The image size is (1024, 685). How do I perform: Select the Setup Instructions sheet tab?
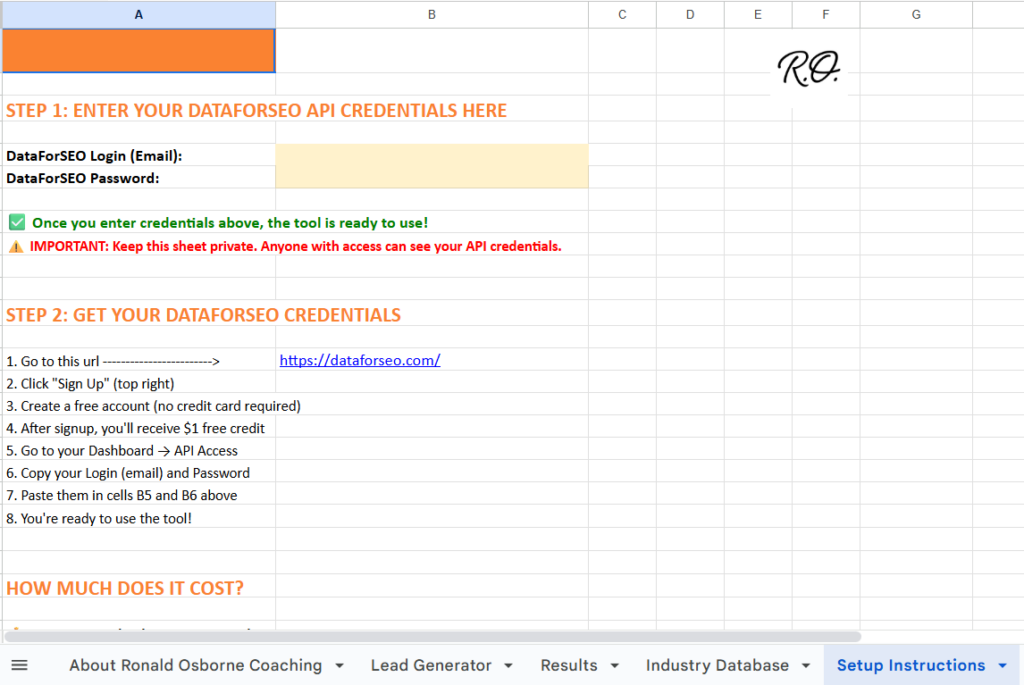point(910,664)
